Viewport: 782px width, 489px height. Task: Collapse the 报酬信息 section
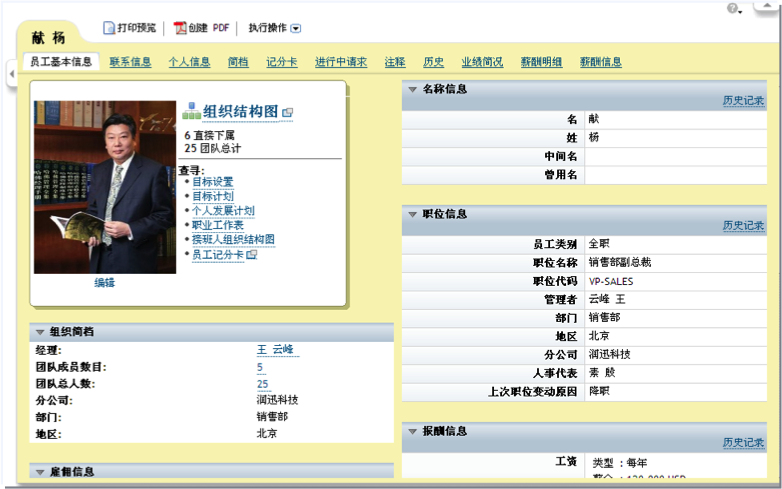click(411, 431)
